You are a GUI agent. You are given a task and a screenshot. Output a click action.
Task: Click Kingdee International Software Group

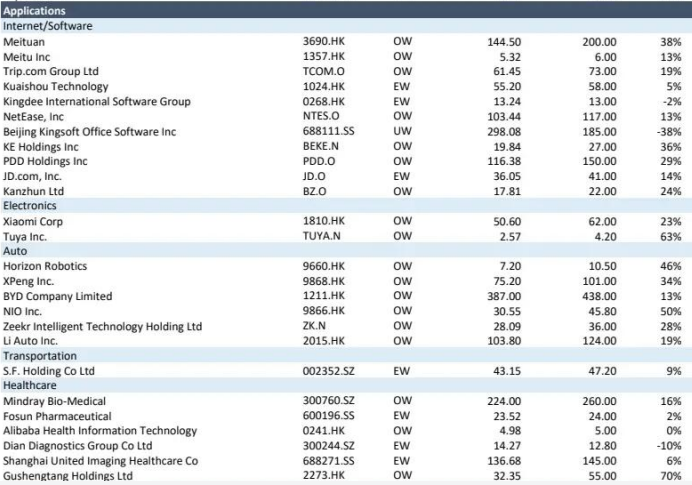[97, 102]
